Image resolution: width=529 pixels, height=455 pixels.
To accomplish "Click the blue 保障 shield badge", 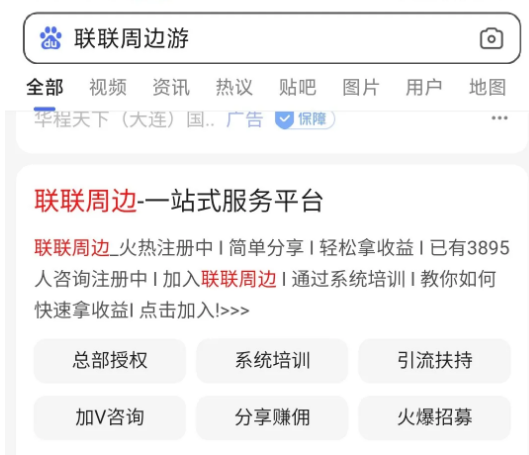I will (305, 119).
